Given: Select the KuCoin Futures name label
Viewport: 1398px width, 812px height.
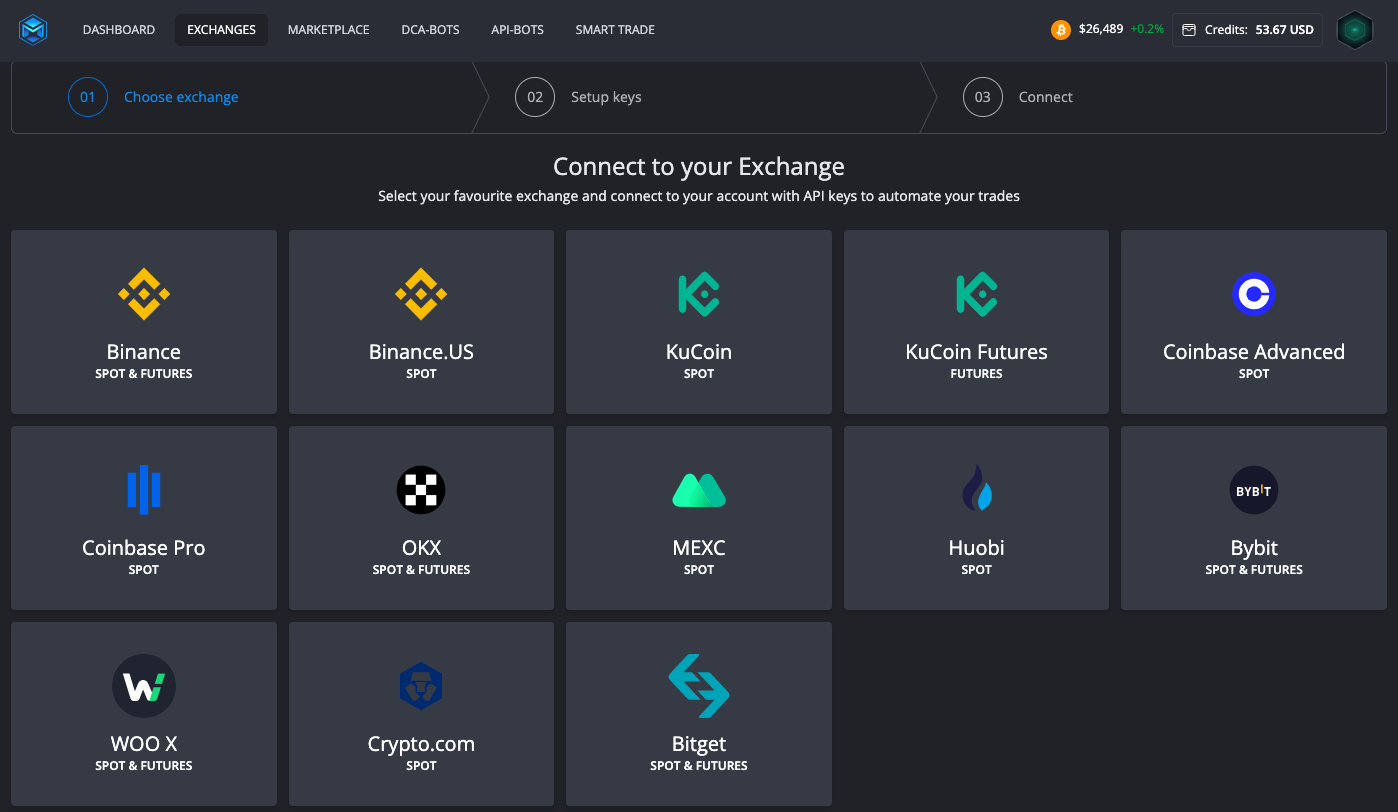Looking at the screenshot, I should [976, 352].
